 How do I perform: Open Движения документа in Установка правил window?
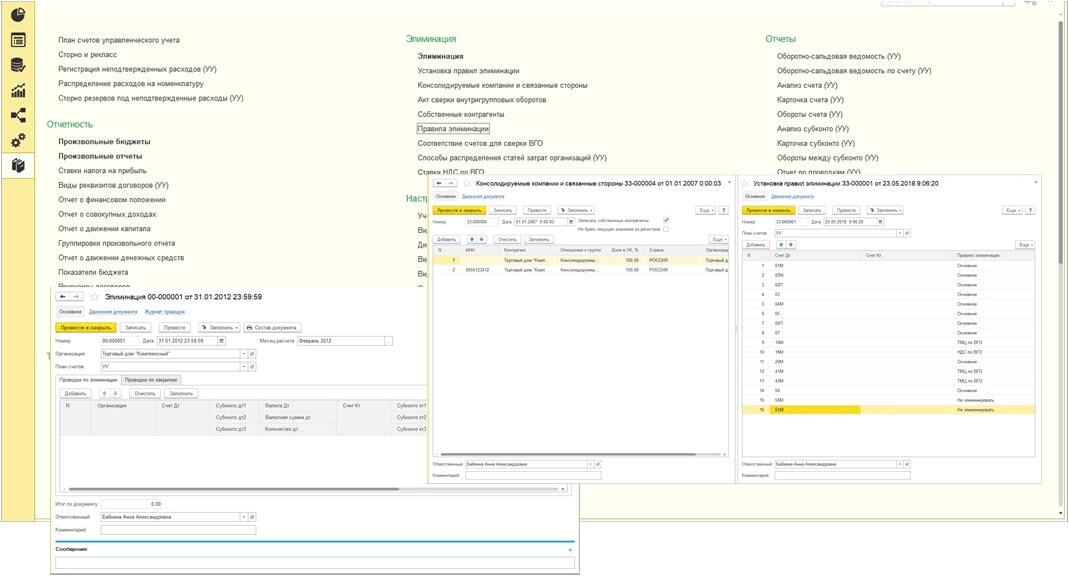tap(792, 196)
